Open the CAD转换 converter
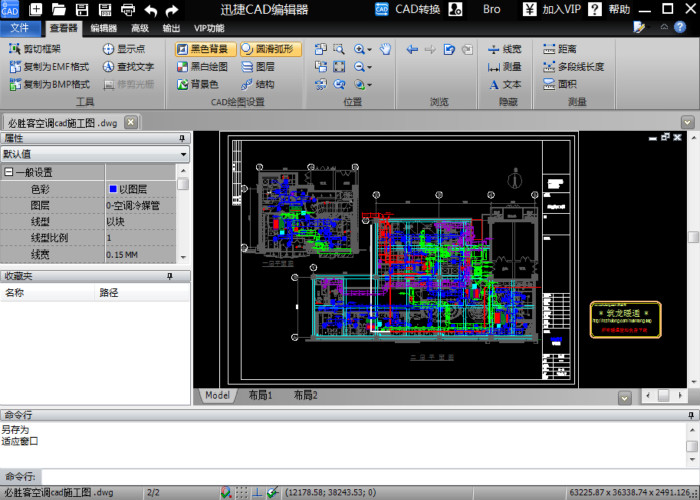This screenshot has width=700, height=500. click(408, 9)
